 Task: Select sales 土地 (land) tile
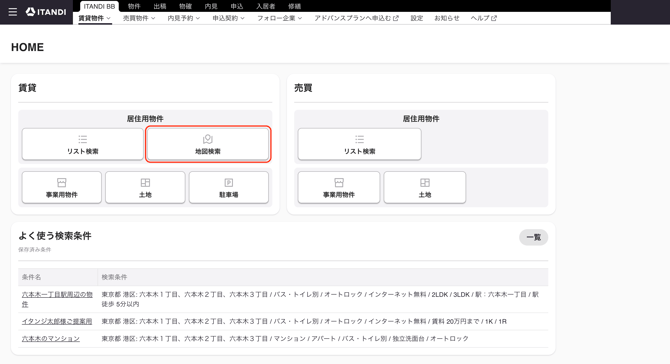425,187
